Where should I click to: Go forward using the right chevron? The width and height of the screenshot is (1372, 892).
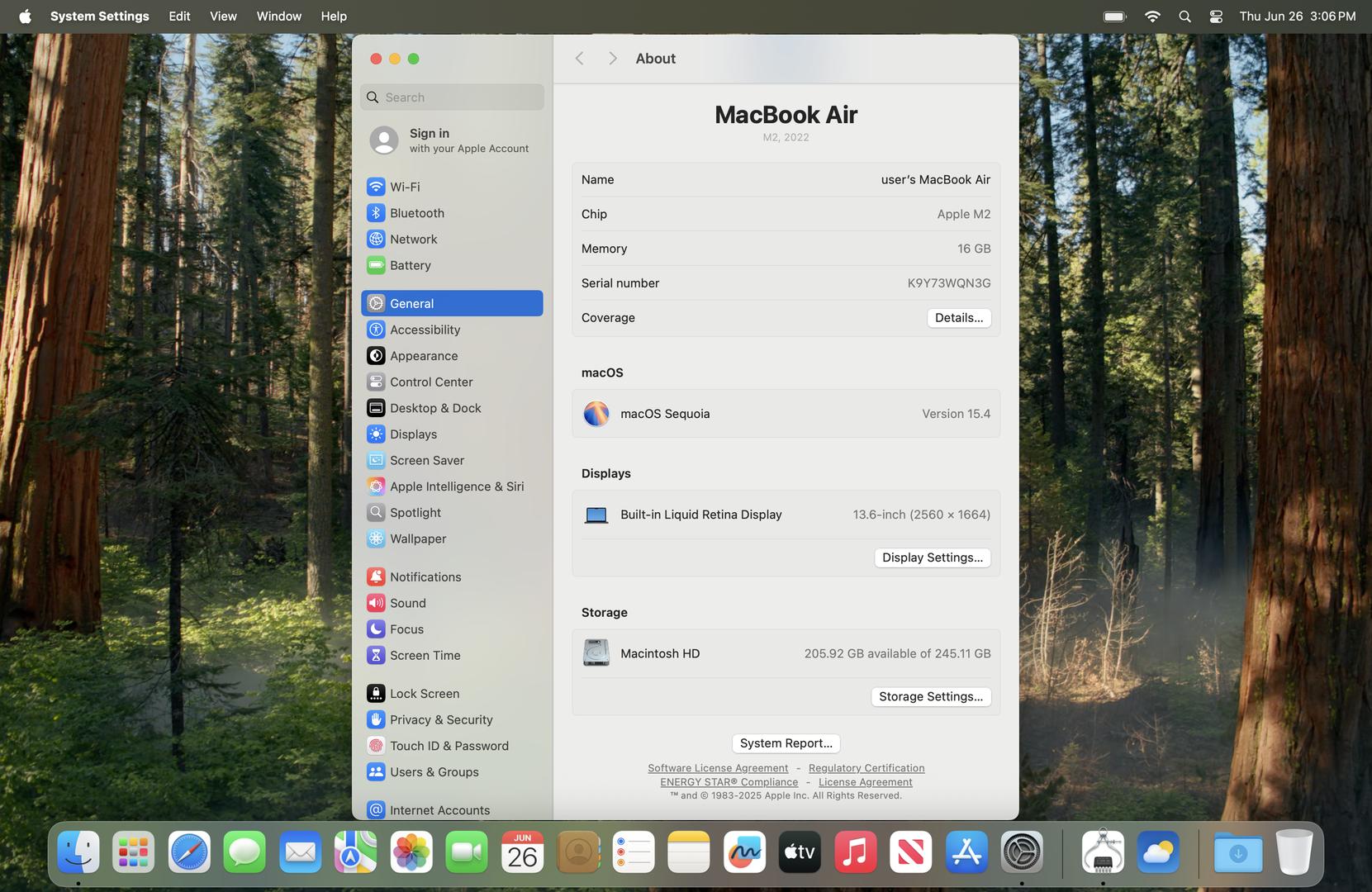[x=612, y=59]
